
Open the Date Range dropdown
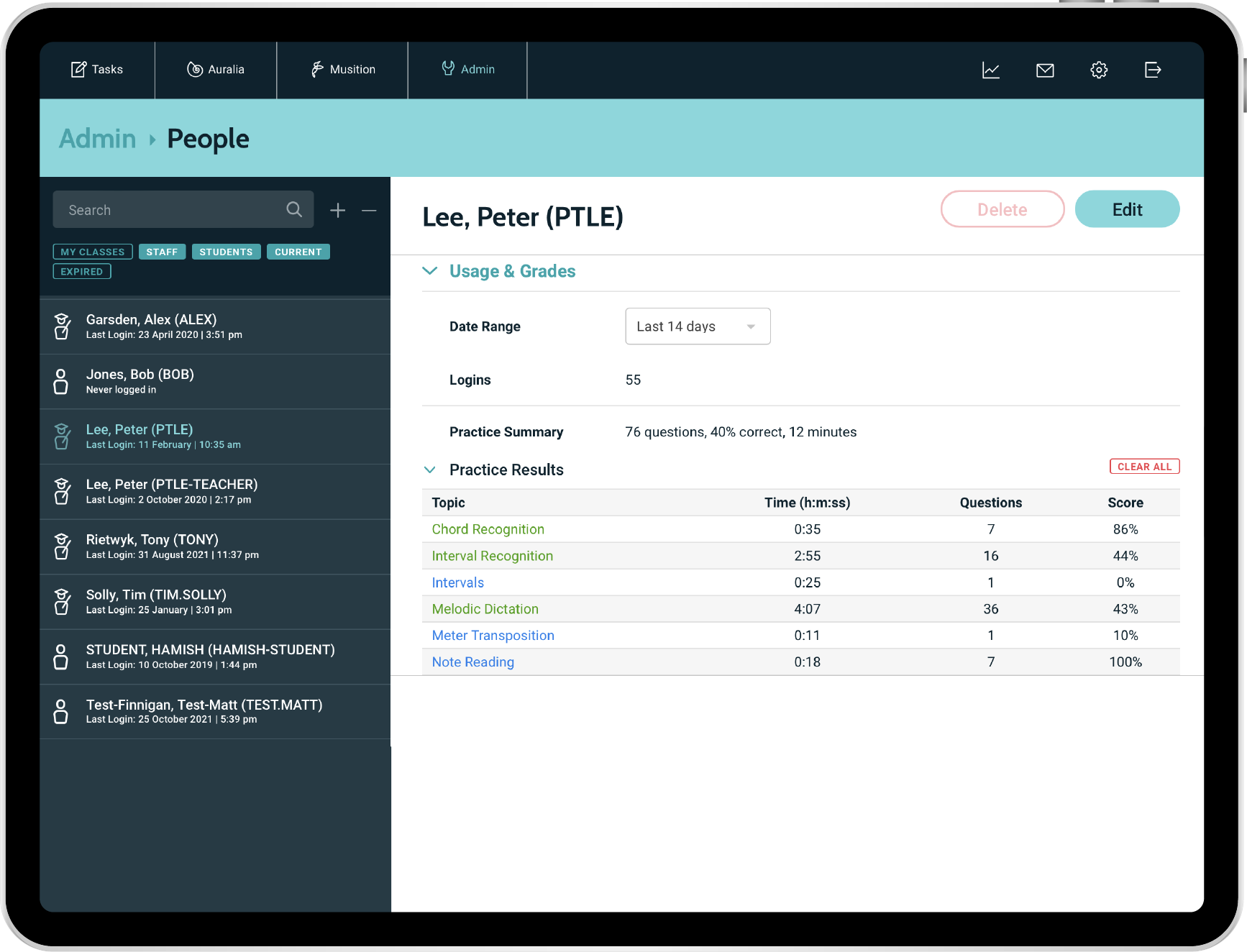697,326
